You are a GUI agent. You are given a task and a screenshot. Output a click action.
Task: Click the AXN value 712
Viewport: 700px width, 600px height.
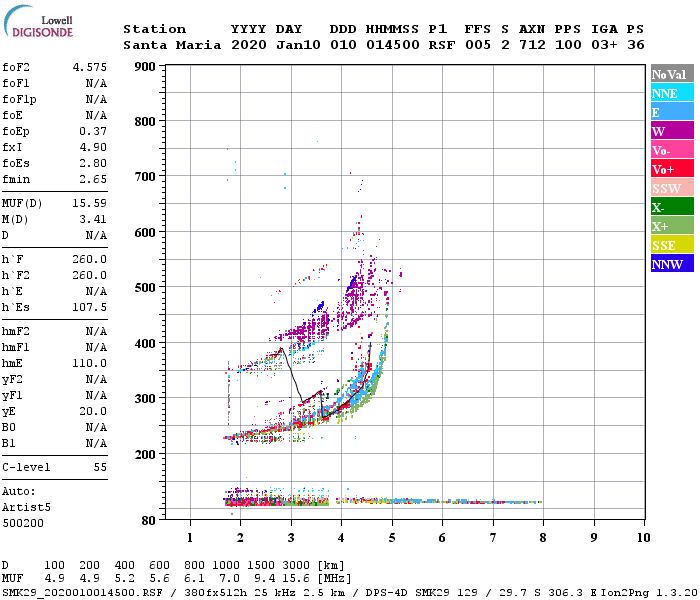pos(532,45)
